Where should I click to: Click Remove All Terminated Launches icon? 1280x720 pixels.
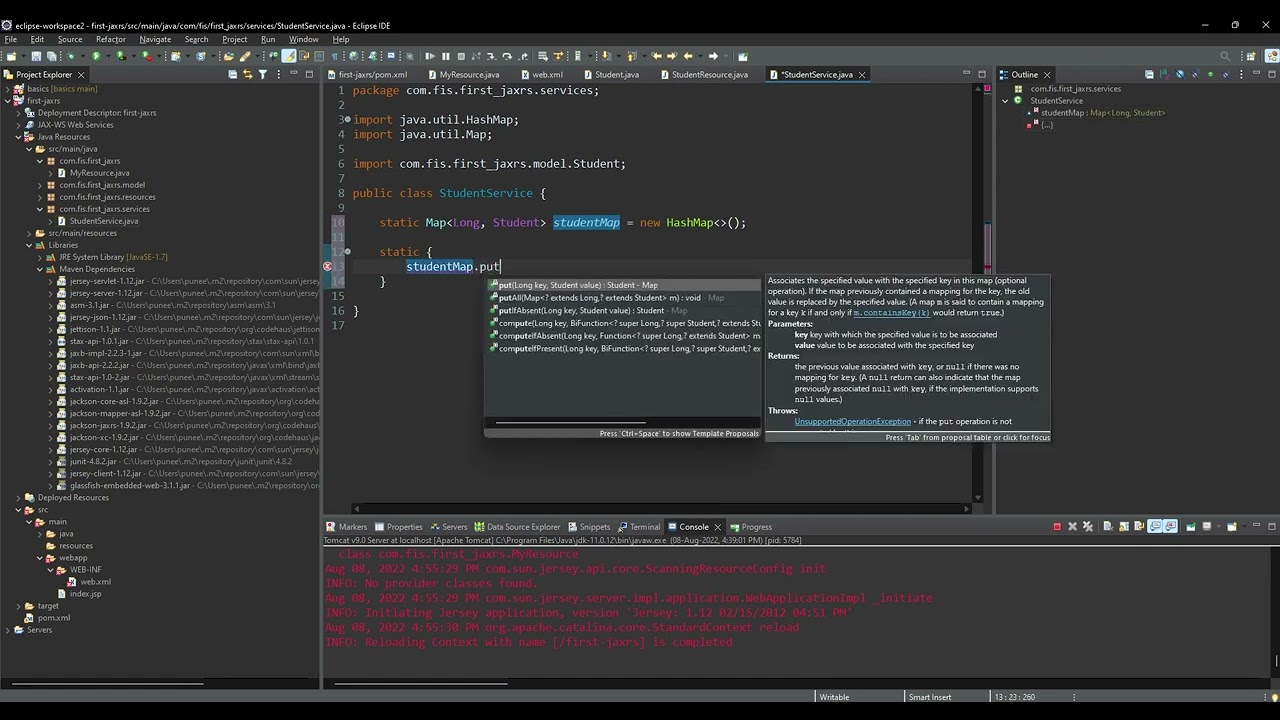[x=1088, y=527]
